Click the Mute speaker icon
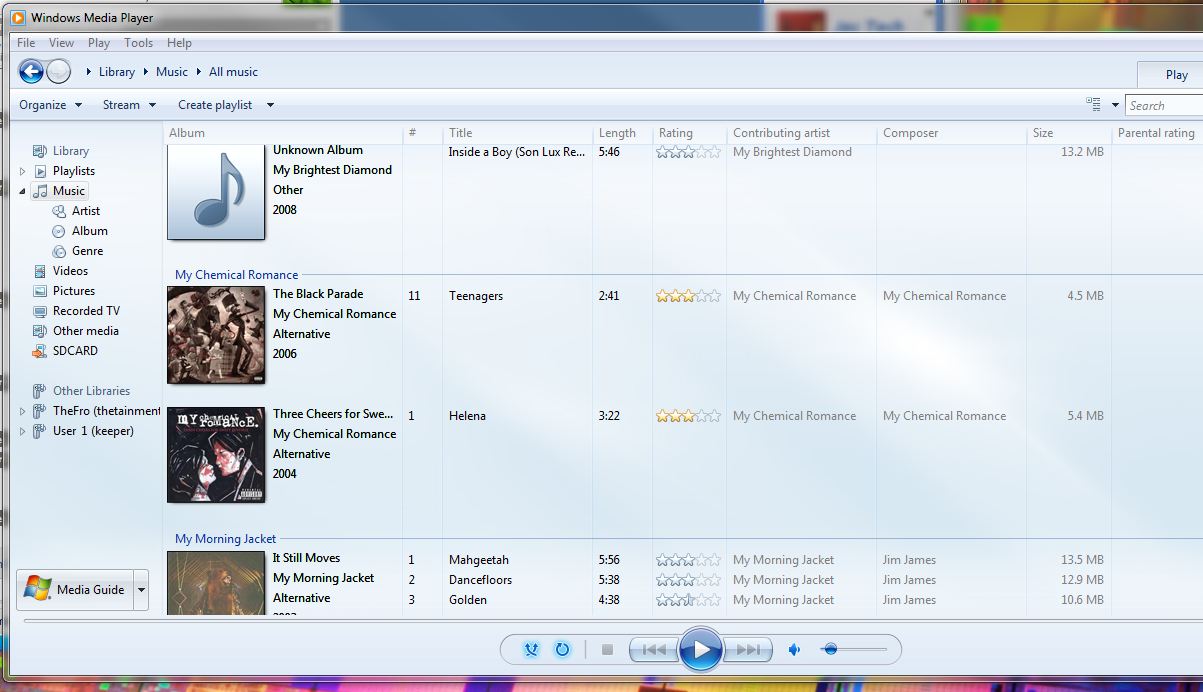The image size is (1203, 692). pos(794,650)
